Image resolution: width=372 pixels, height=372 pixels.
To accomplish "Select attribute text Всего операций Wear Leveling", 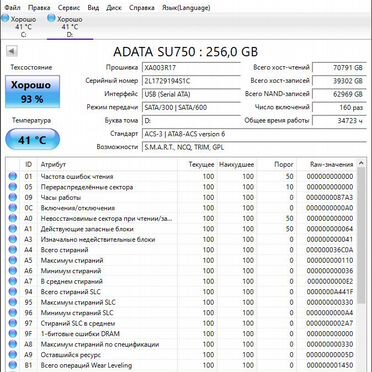I will click(x=86, y=365).
